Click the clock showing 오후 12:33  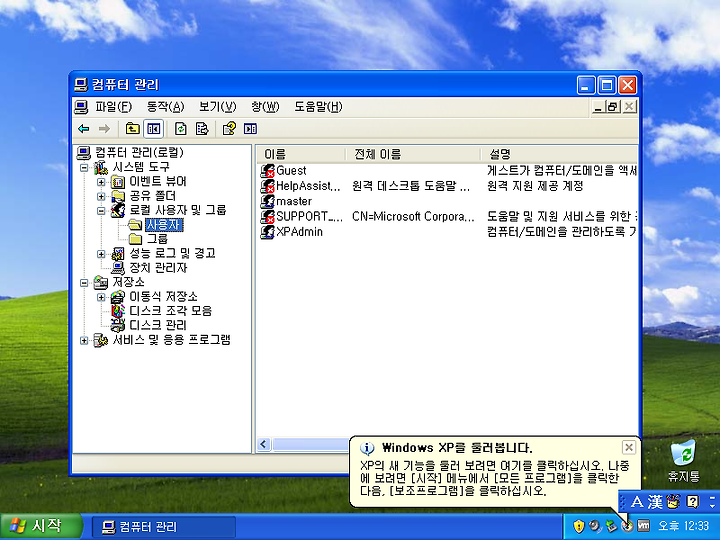pyautogui.click(x=683, y=526)
